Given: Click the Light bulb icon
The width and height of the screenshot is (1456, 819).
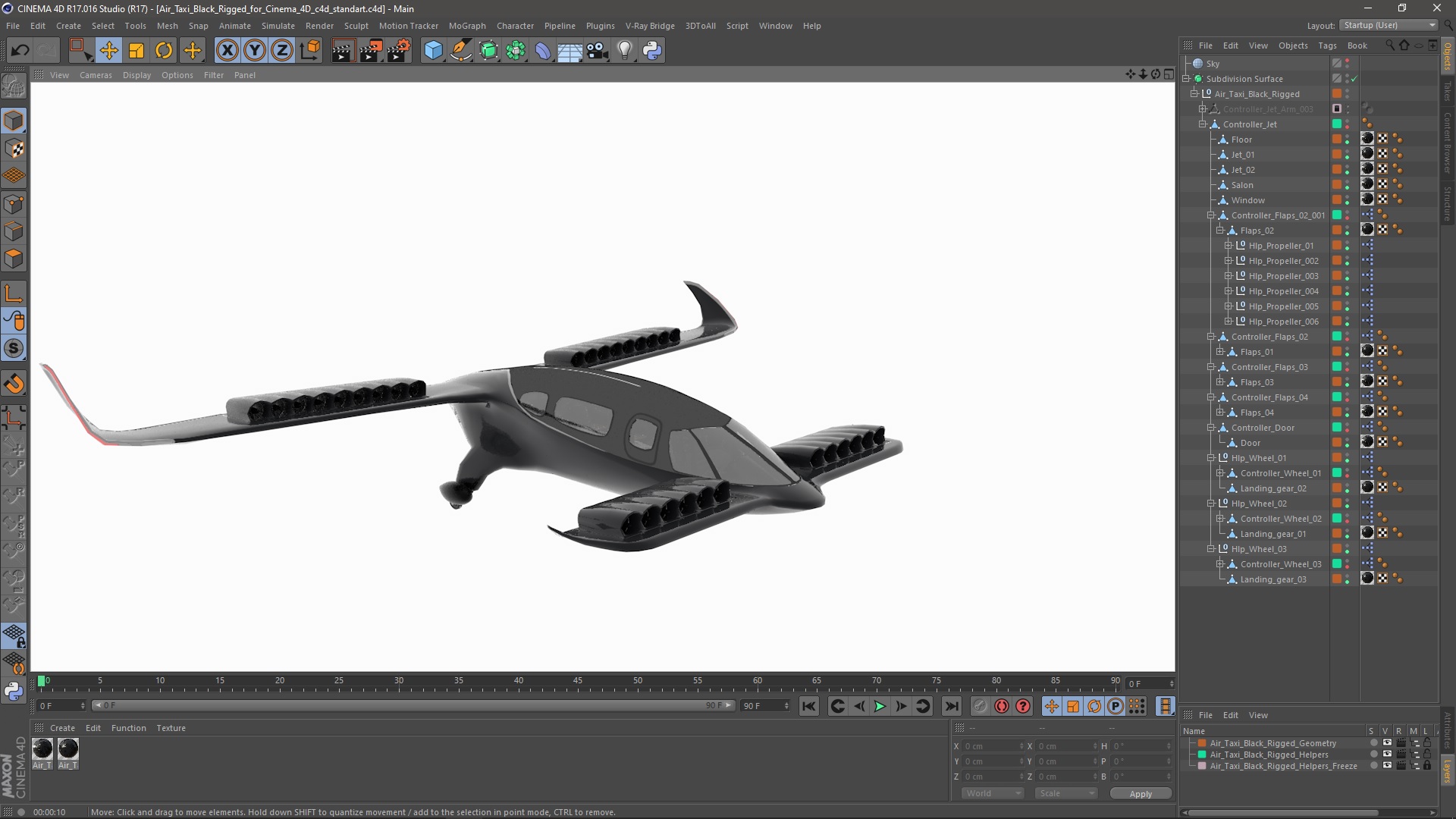Looking at the screenshot, I should tap(624, 51).
